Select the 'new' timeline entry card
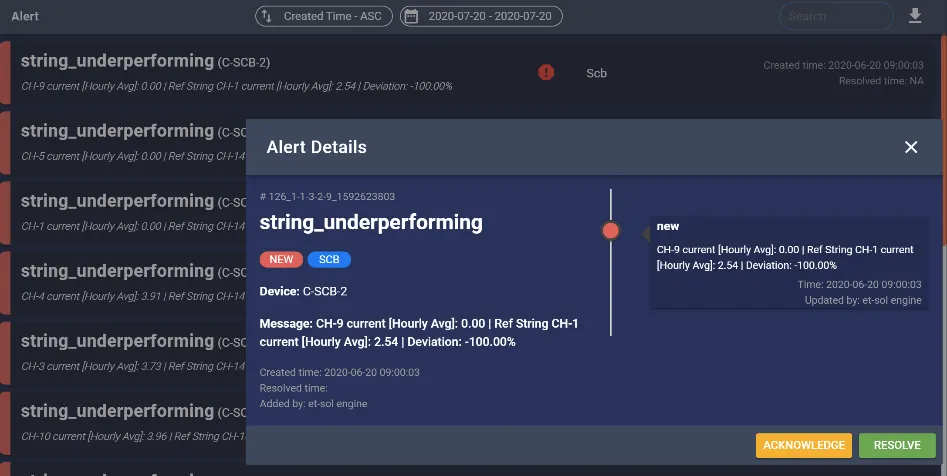 789,263
